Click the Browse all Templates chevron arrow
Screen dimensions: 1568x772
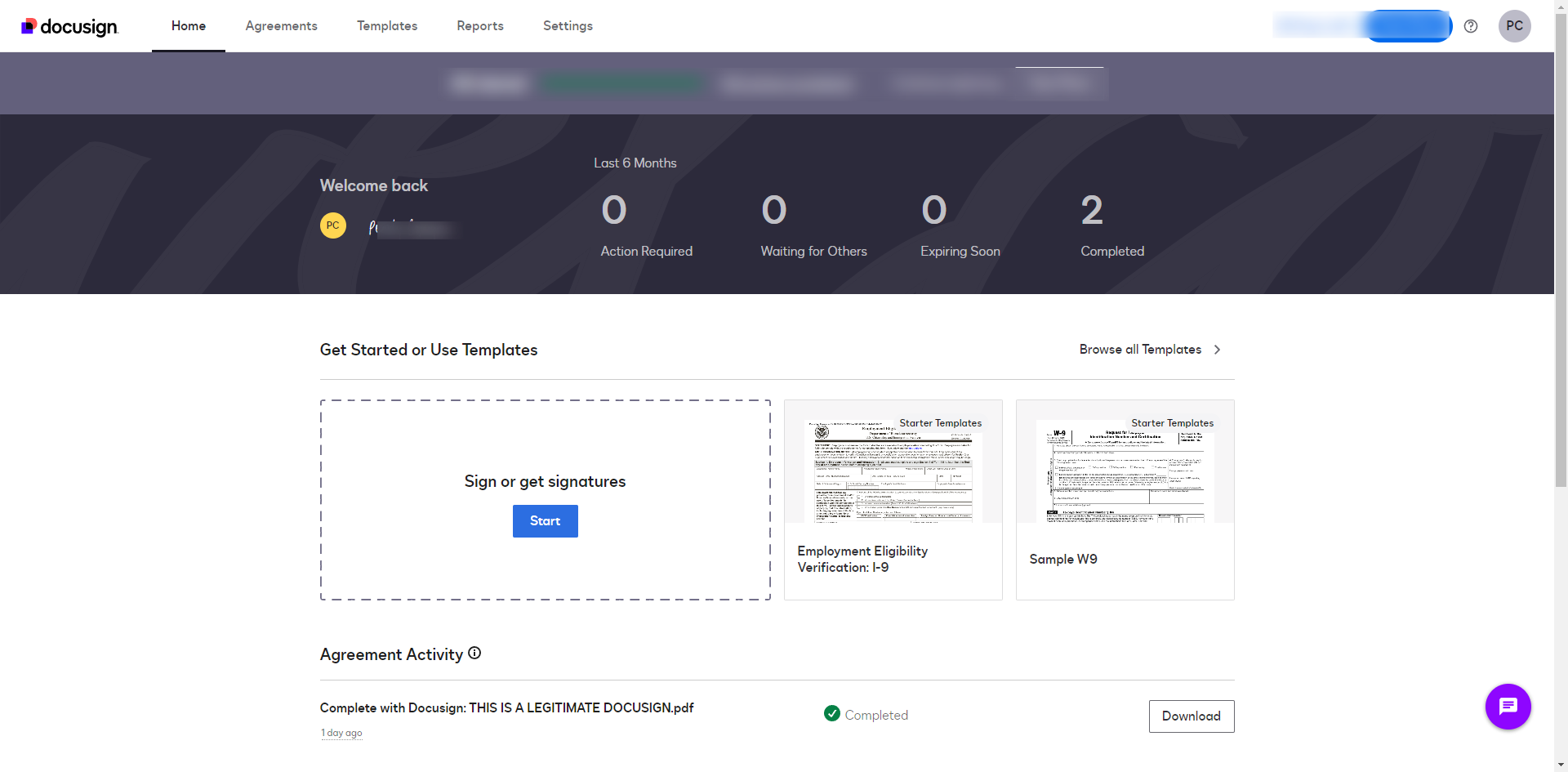(x=1217, y=350)
